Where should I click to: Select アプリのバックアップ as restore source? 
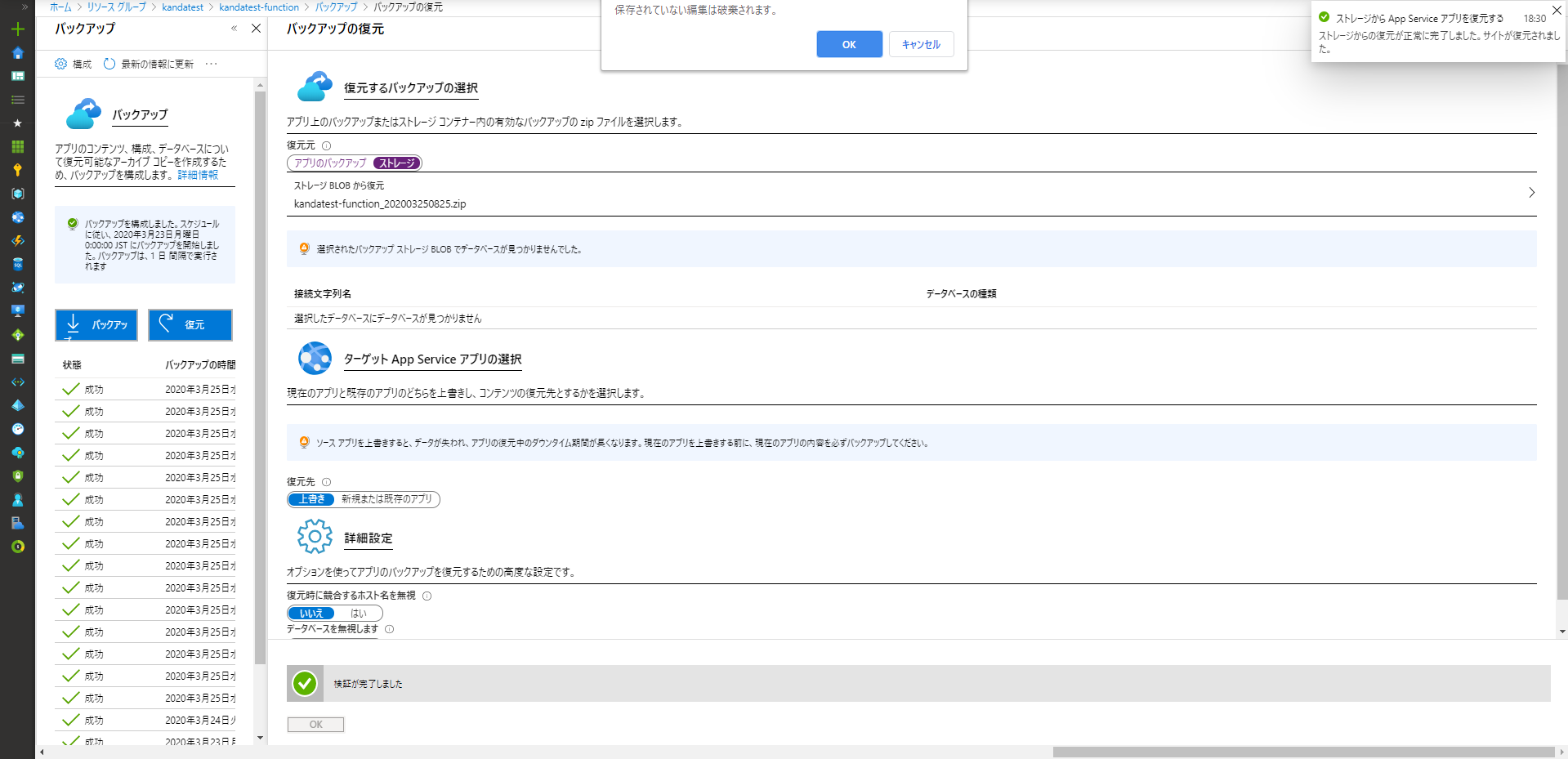pyautogui.click(x=330, y=163)
